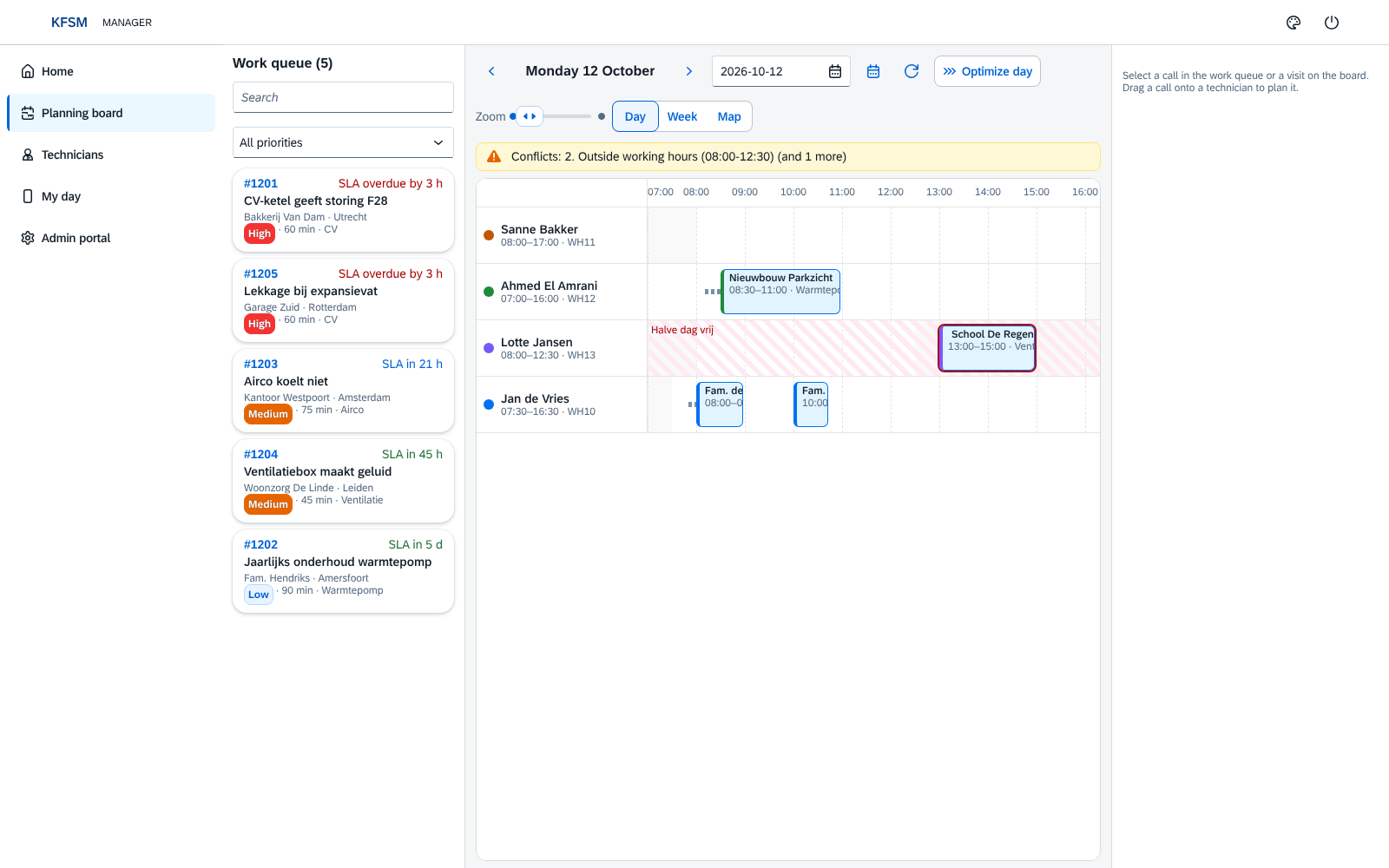Open Home in sidebar

click(111, 71)
